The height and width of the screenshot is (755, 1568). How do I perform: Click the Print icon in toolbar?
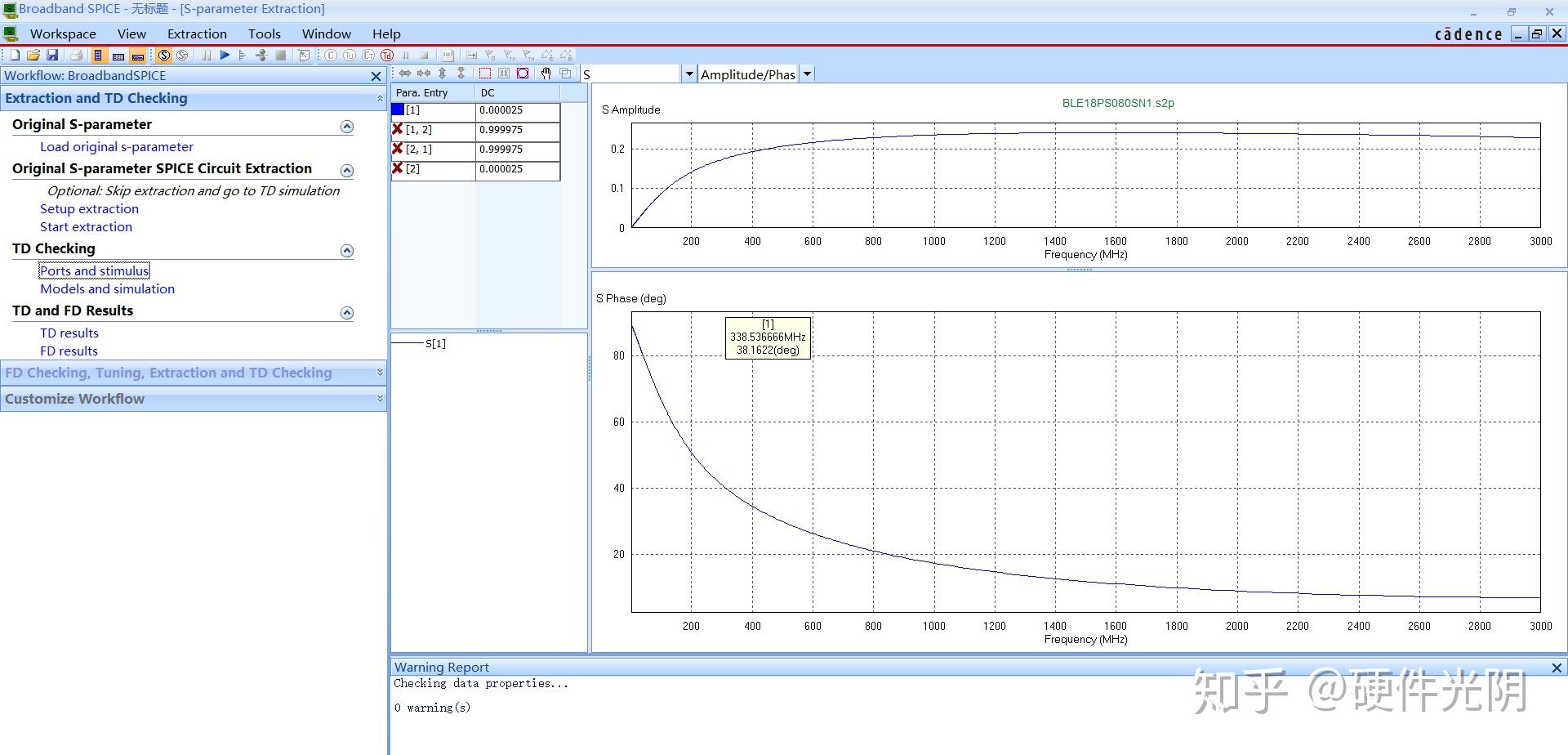[76, 55]
